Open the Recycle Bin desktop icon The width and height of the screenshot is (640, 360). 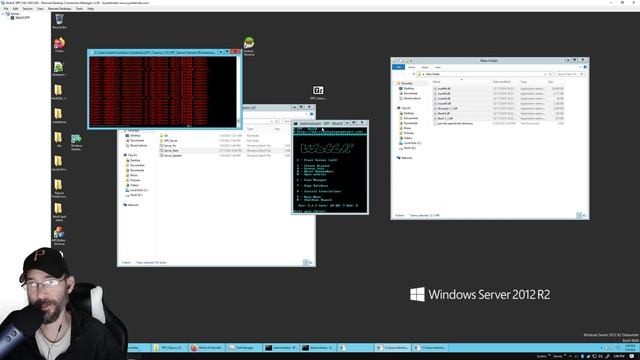pos(59,21)
